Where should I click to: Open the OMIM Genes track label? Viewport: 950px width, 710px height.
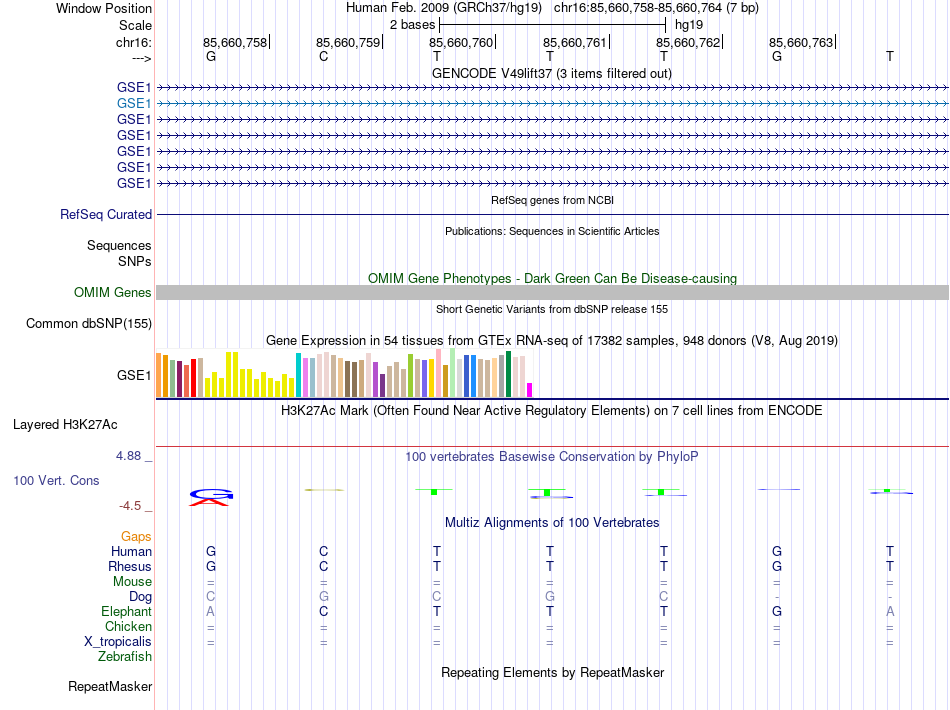tap(113, 292)
